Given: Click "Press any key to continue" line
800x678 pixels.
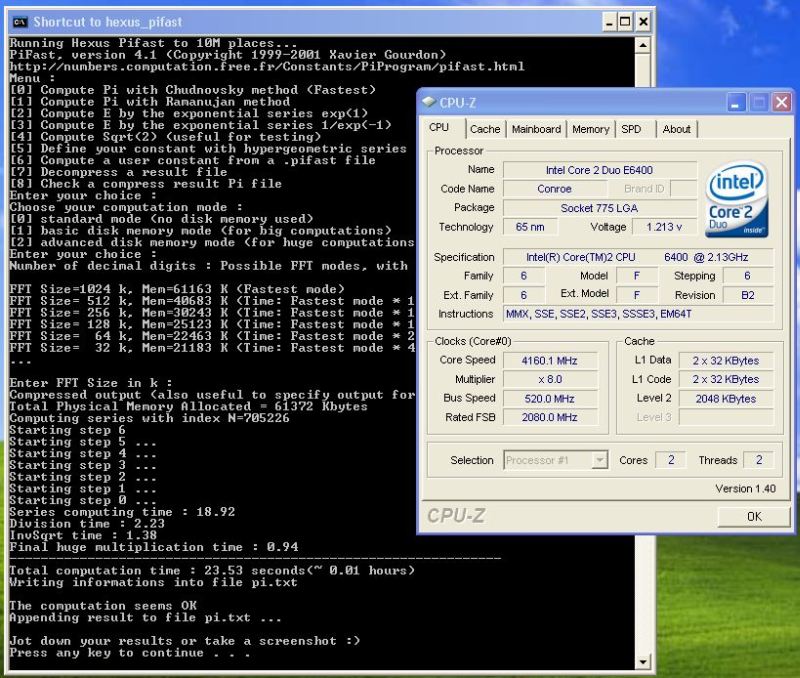Looking at the screenshot, I should tap(130, 652).
